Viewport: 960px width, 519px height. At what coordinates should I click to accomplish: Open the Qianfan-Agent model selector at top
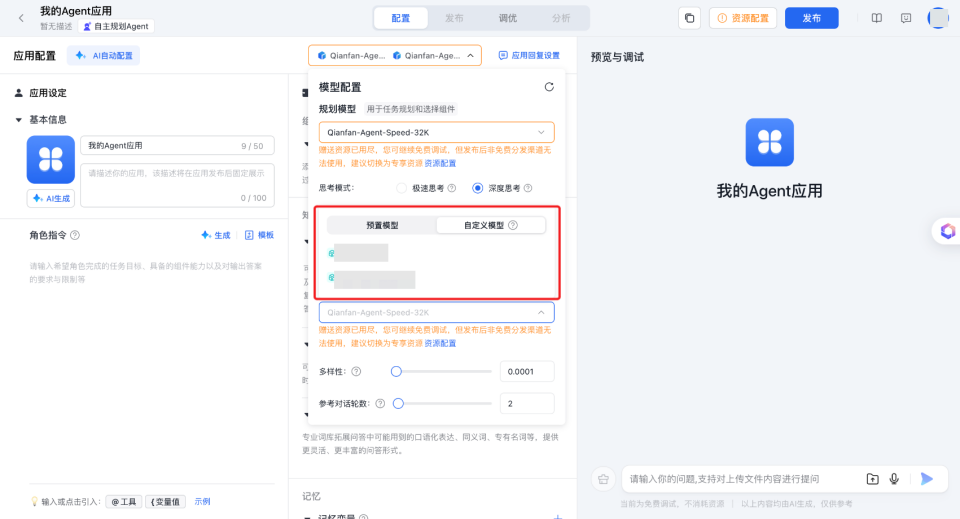[x=395, y=55]
